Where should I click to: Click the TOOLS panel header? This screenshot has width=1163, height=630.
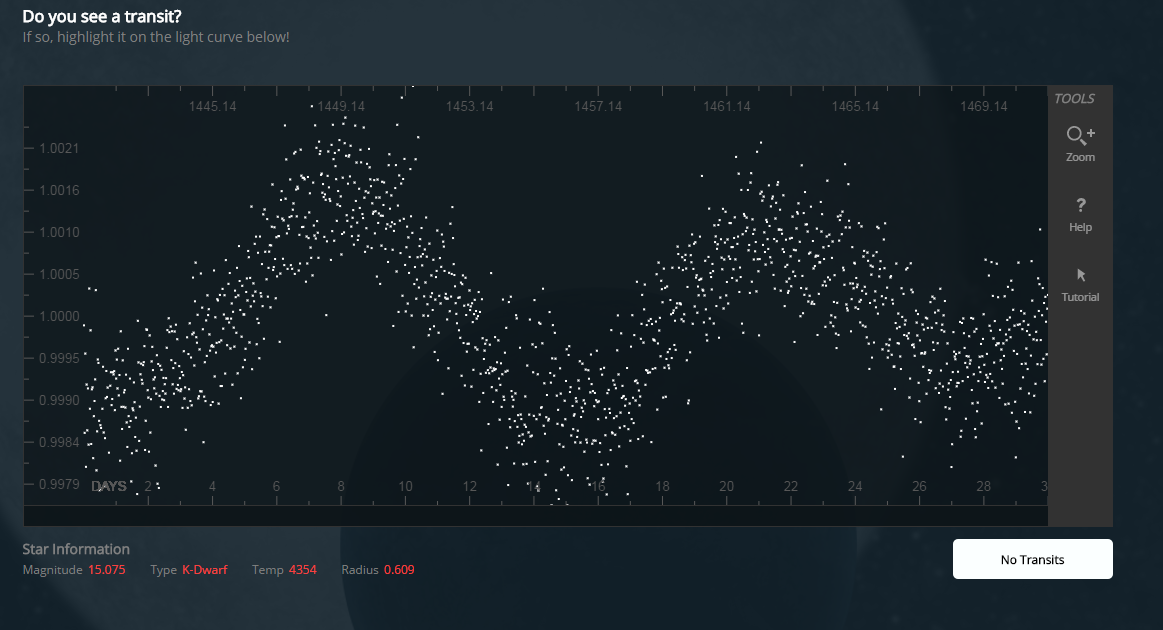[1074, 98]
